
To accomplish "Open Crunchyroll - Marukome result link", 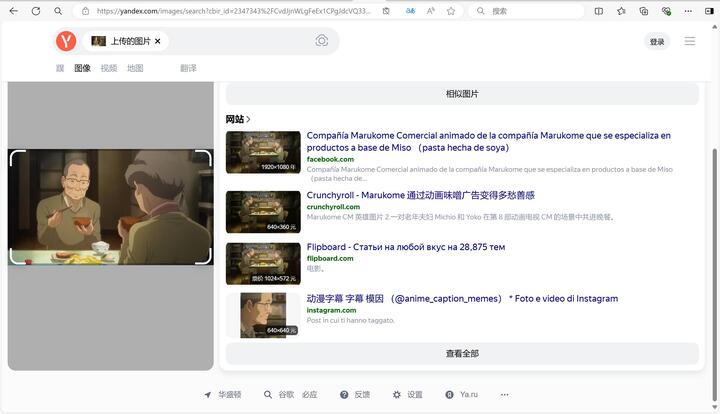I will [421, 195].
